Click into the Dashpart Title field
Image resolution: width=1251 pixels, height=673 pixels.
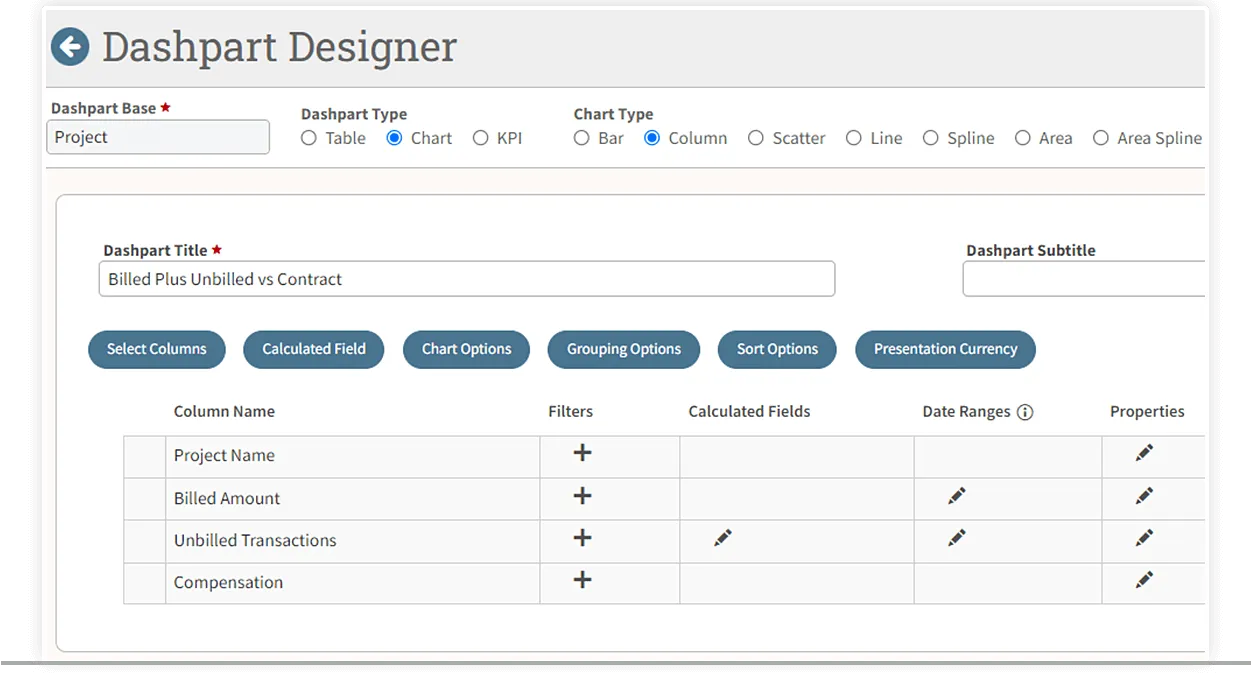[x=466, y=279]
